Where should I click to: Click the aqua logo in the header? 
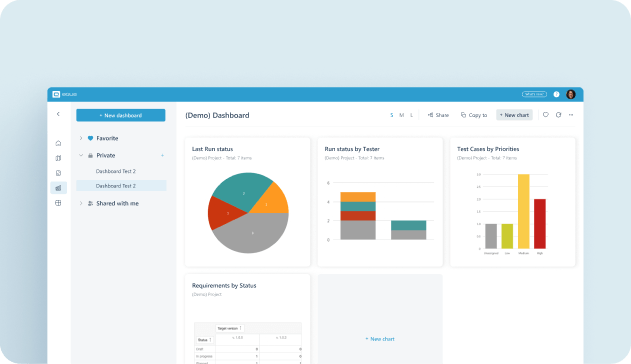pyautogui.click(x=64, y=94)
